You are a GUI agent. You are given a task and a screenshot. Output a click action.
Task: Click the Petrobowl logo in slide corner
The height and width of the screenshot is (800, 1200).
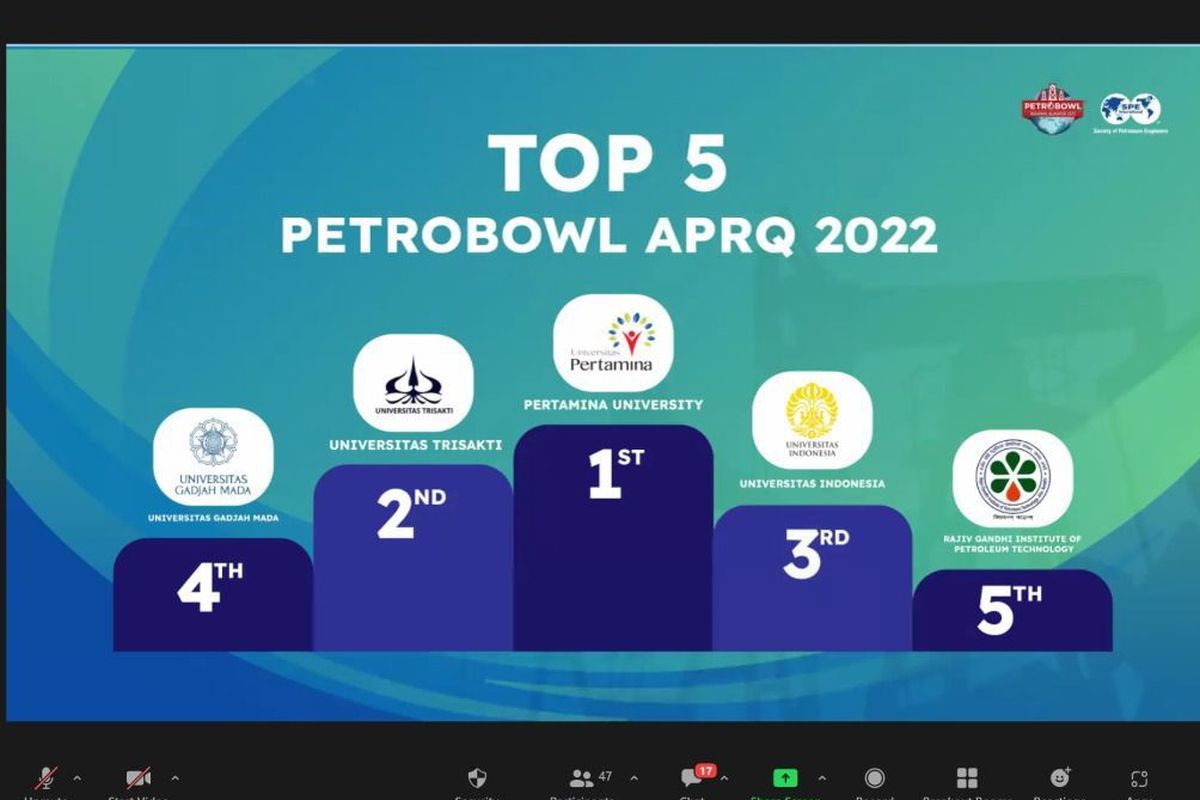1052,110
